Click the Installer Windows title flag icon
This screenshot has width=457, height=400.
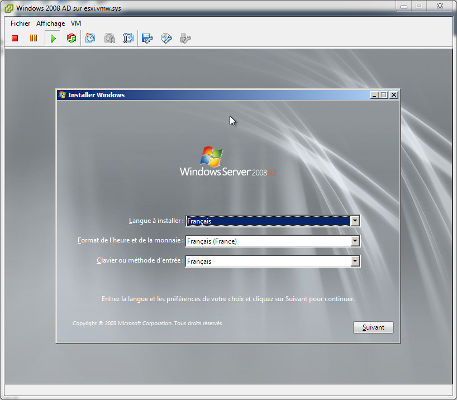tap(62, 95)
